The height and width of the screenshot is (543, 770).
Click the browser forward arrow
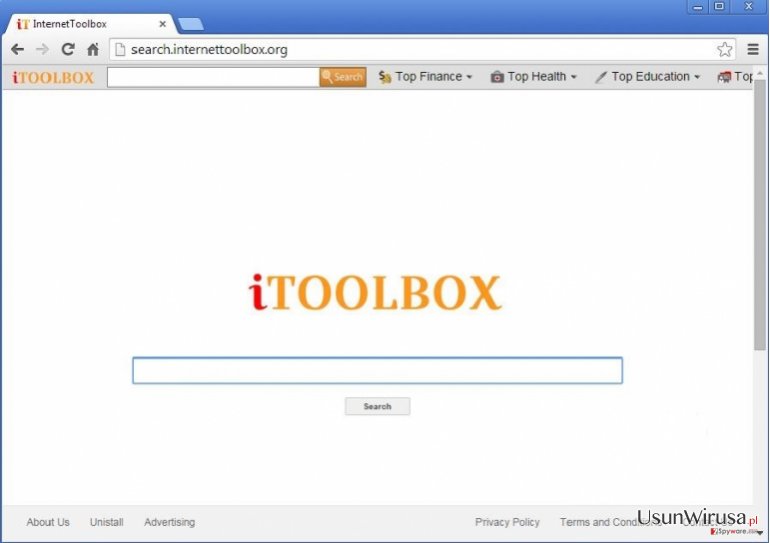[42, 49]
